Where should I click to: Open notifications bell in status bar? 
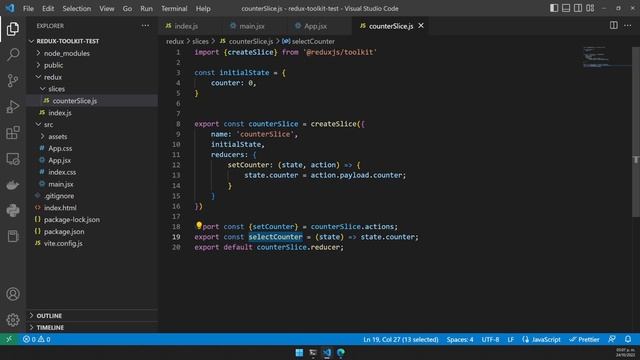pyautogui.click(x=628, y=339)
